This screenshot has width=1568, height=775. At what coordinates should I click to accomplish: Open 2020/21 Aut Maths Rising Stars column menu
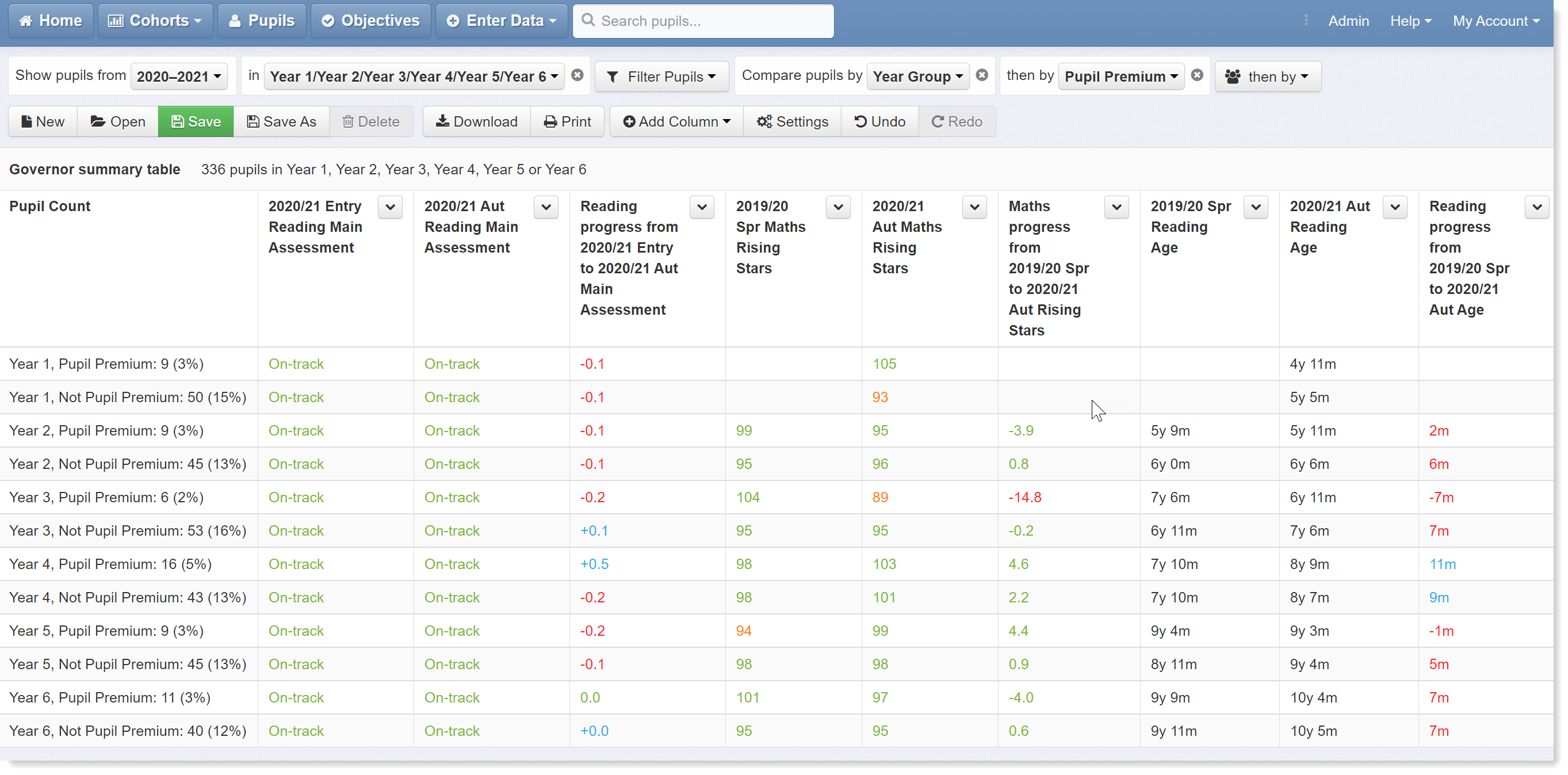pos(974,207)
